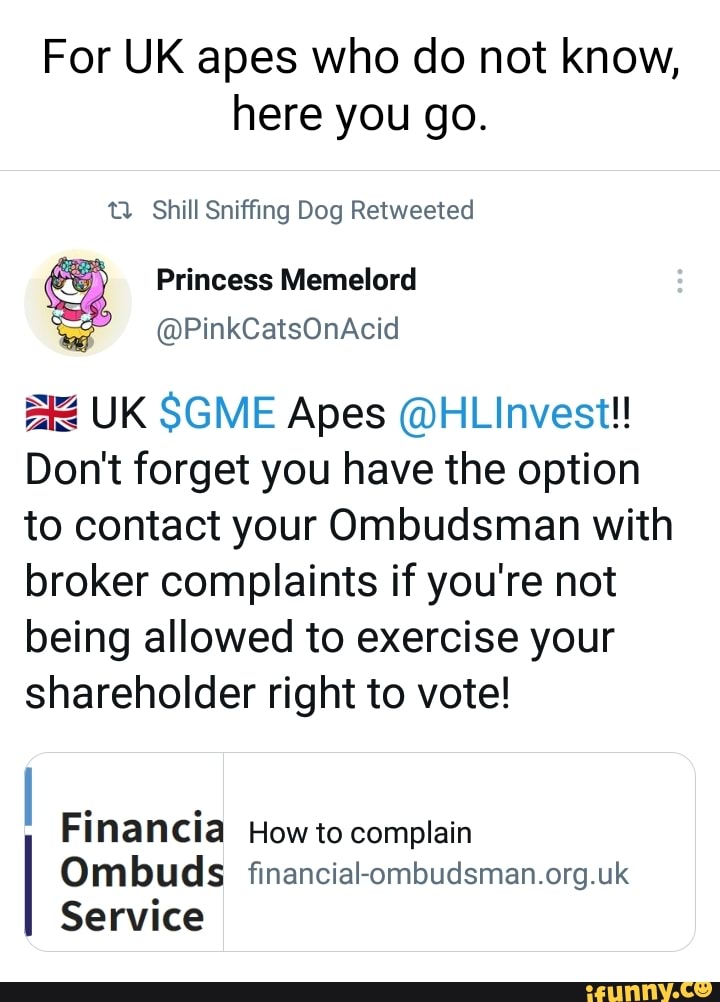Click 'shareholder right to vote!' tweet line
Viewport: 720px width, 1002px height.
click(267, 694)
